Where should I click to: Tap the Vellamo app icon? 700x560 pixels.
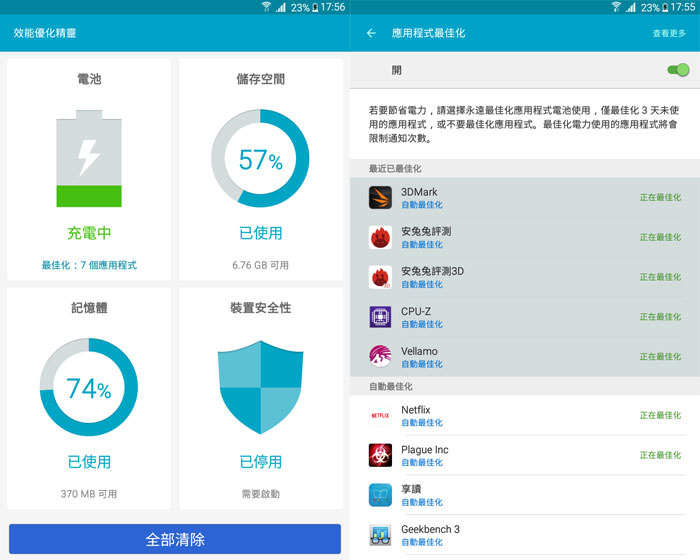380,356
